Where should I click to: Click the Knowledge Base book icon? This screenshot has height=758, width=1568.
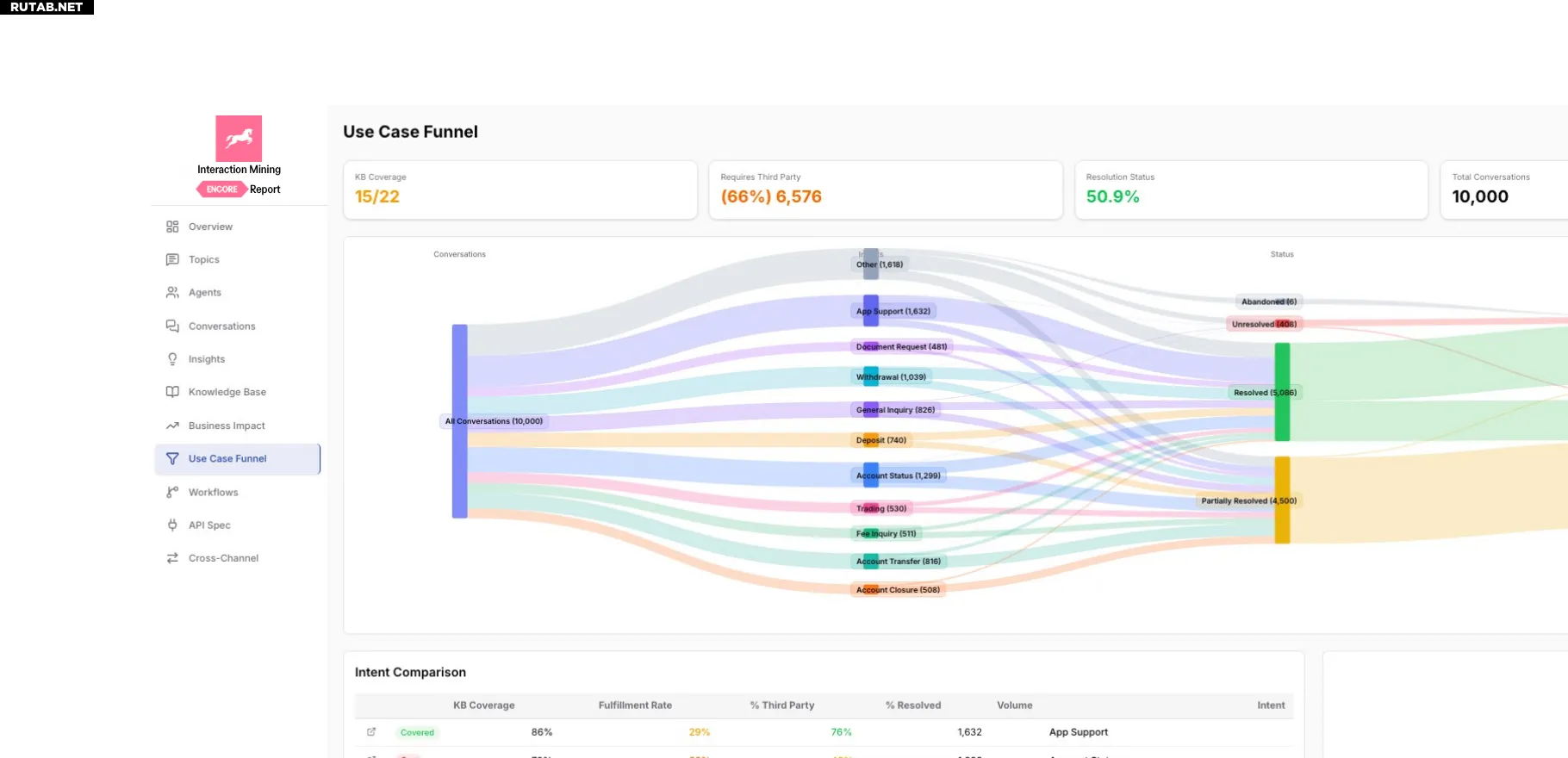(172, 392)
